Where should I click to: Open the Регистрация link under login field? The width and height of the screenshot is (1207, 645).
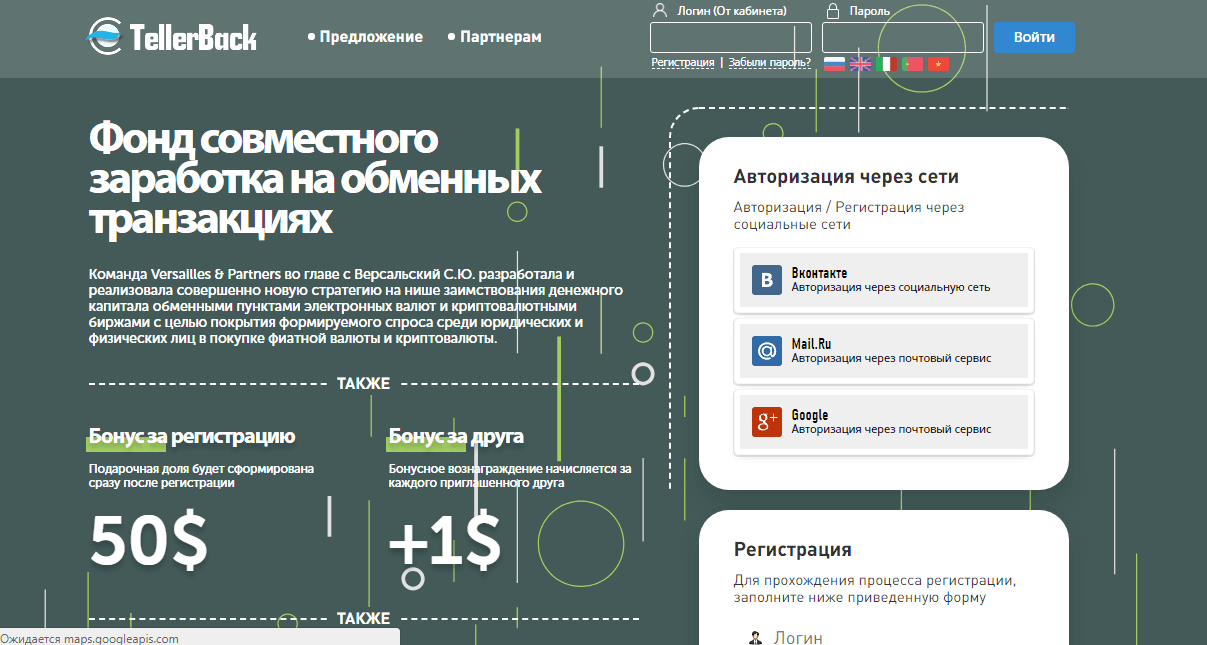pos(682,62)
